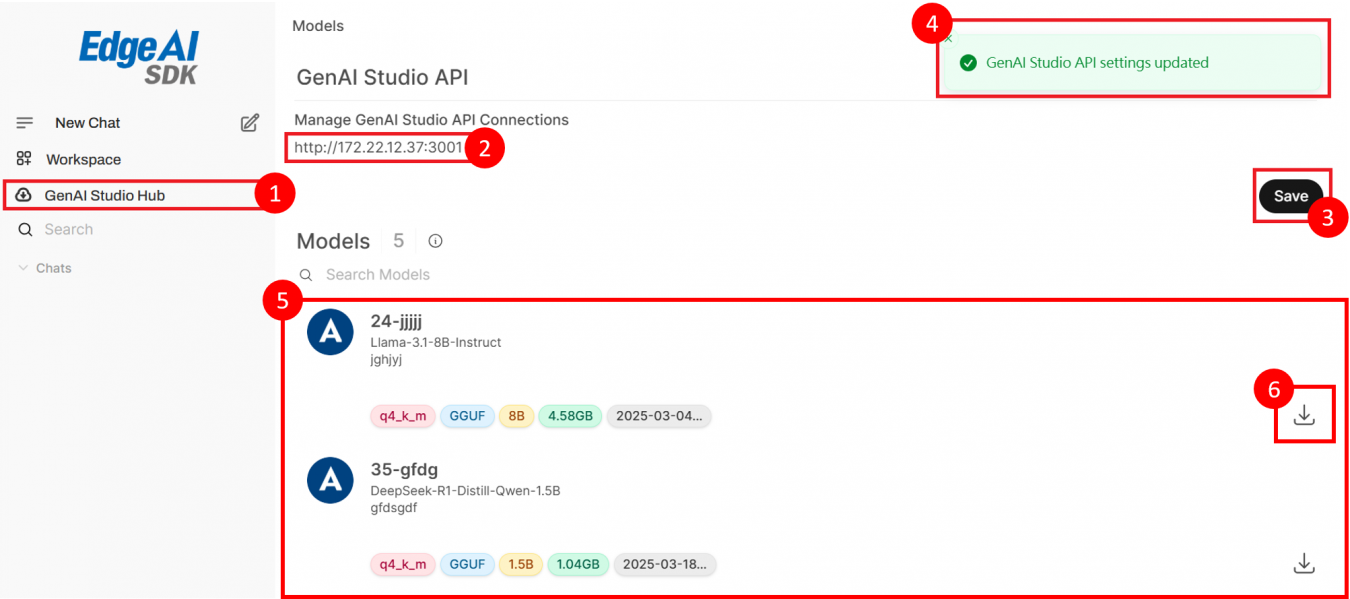
Task: Click the 24-jjjjj model avatar icon
Action: [330, 332]
